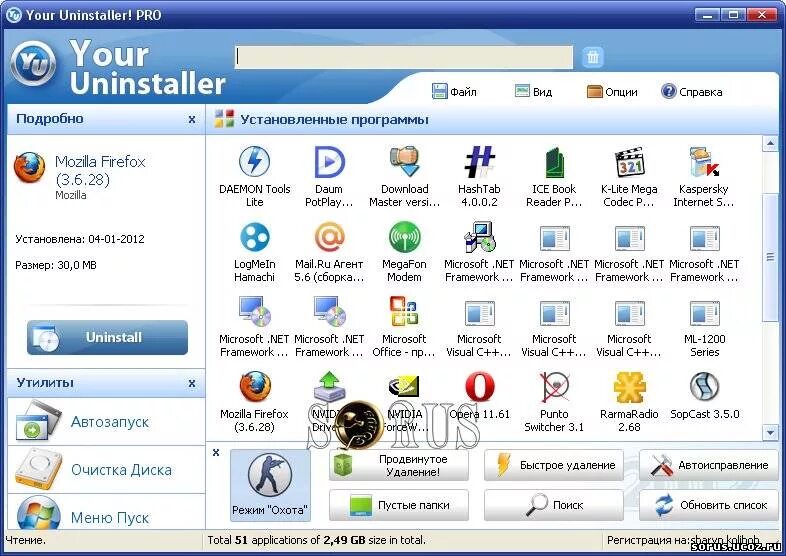
Task: Click Продвинутое Удаление! button
Action: click(399, 465)
